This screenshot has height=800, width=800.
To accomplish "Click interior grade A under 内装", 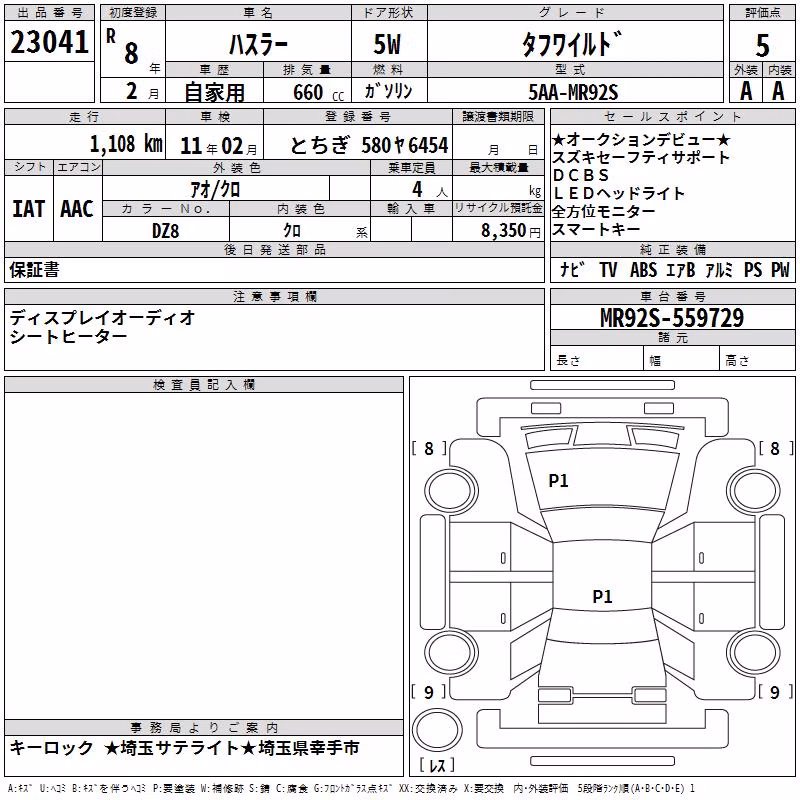I will click(x=778, y=91).
